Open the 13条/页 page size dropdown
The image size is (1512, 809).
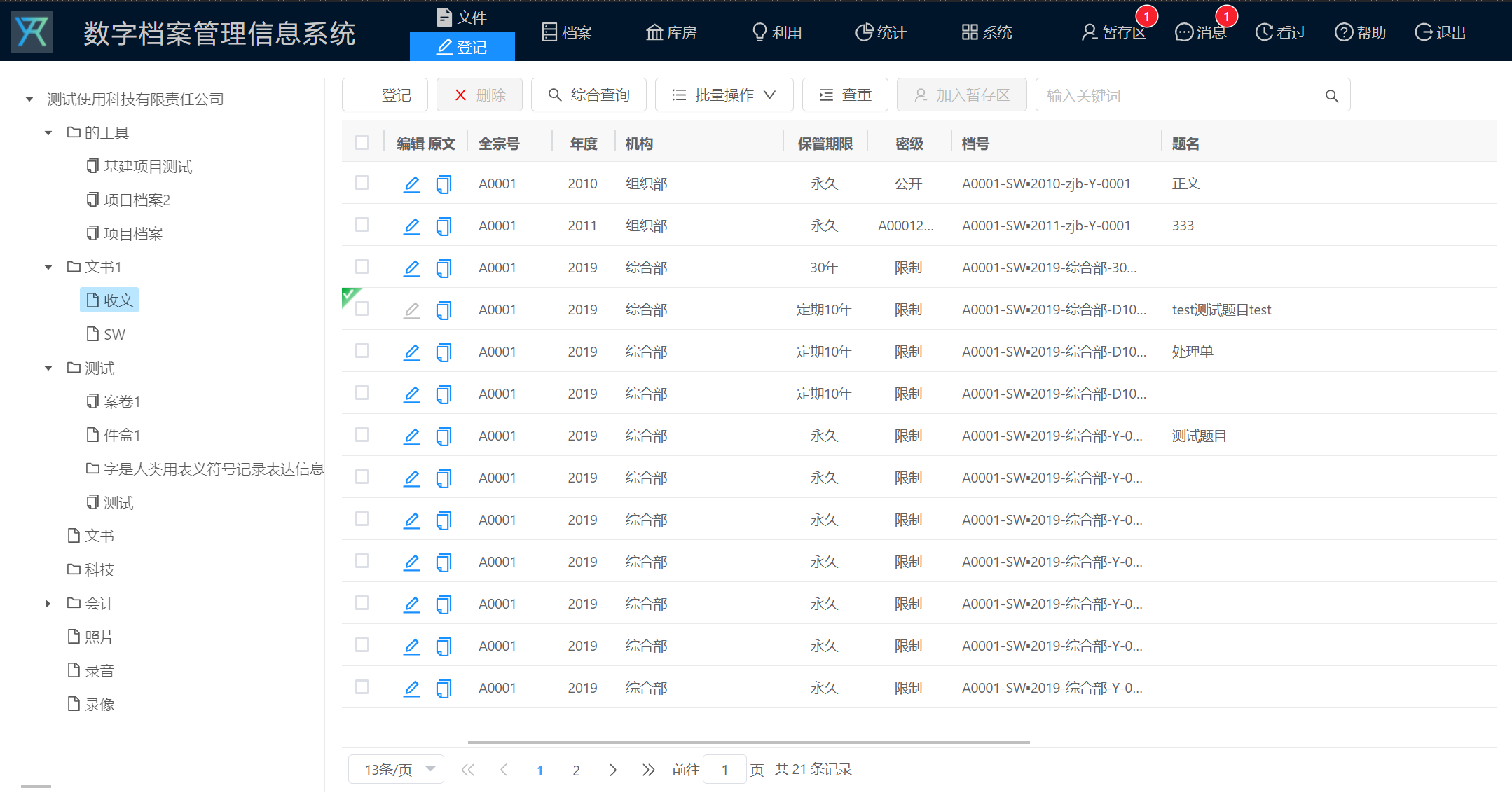396,770
